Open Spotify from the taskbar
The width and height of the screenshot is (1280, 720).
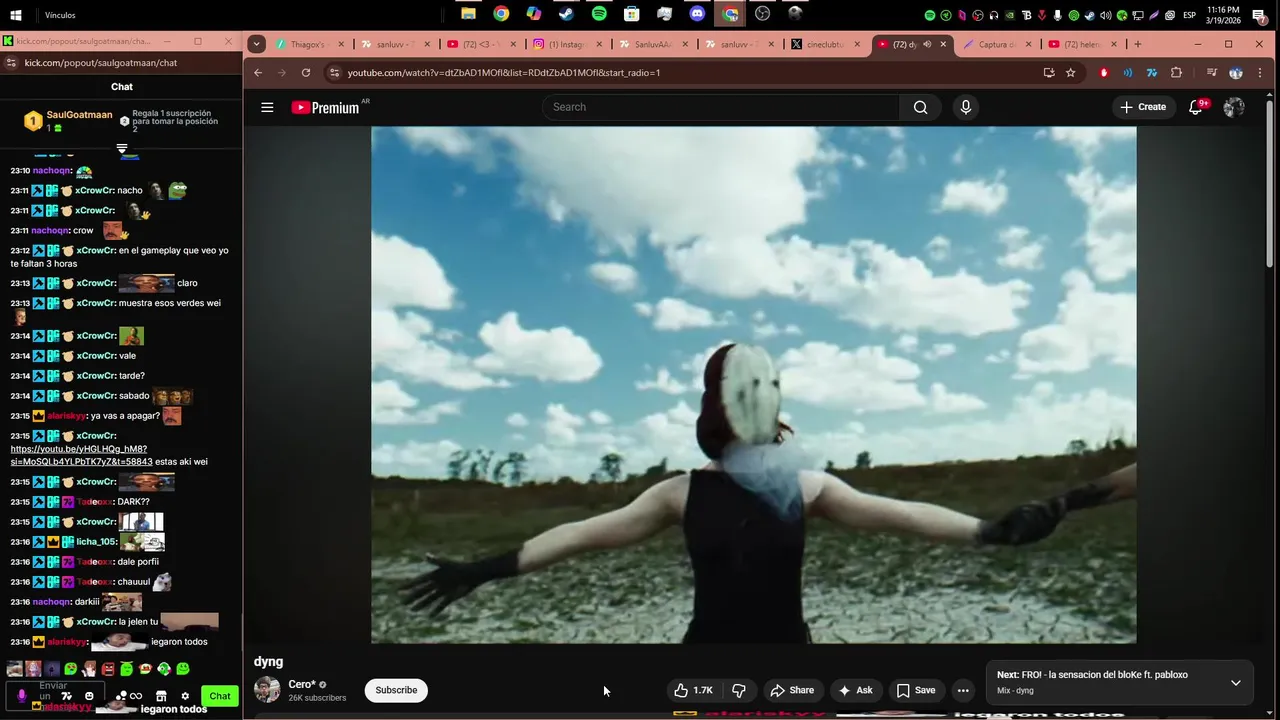[x=599, y=14]
